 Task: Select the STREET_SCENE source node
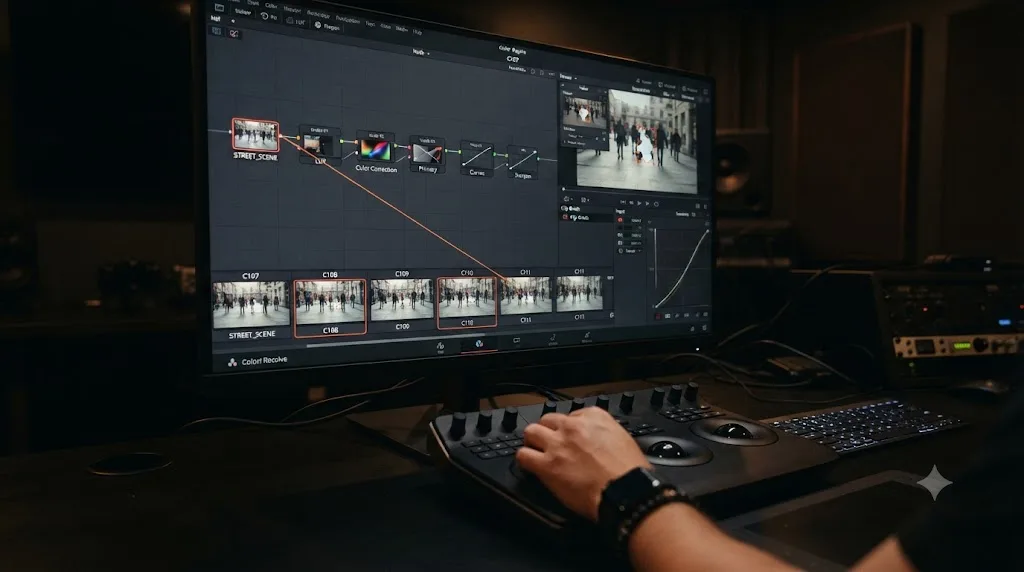pyautogui.click(x=255, y=135)
